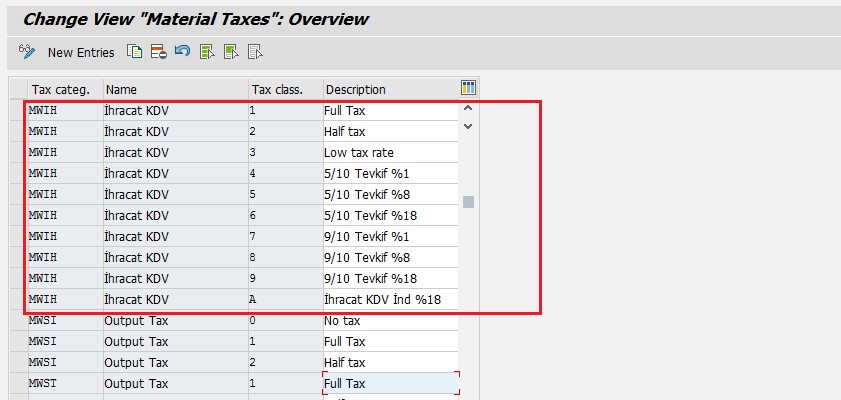Click the Delete entry icon
The height and width of the screenshot is (400, 841).
(x=158, y=52)
